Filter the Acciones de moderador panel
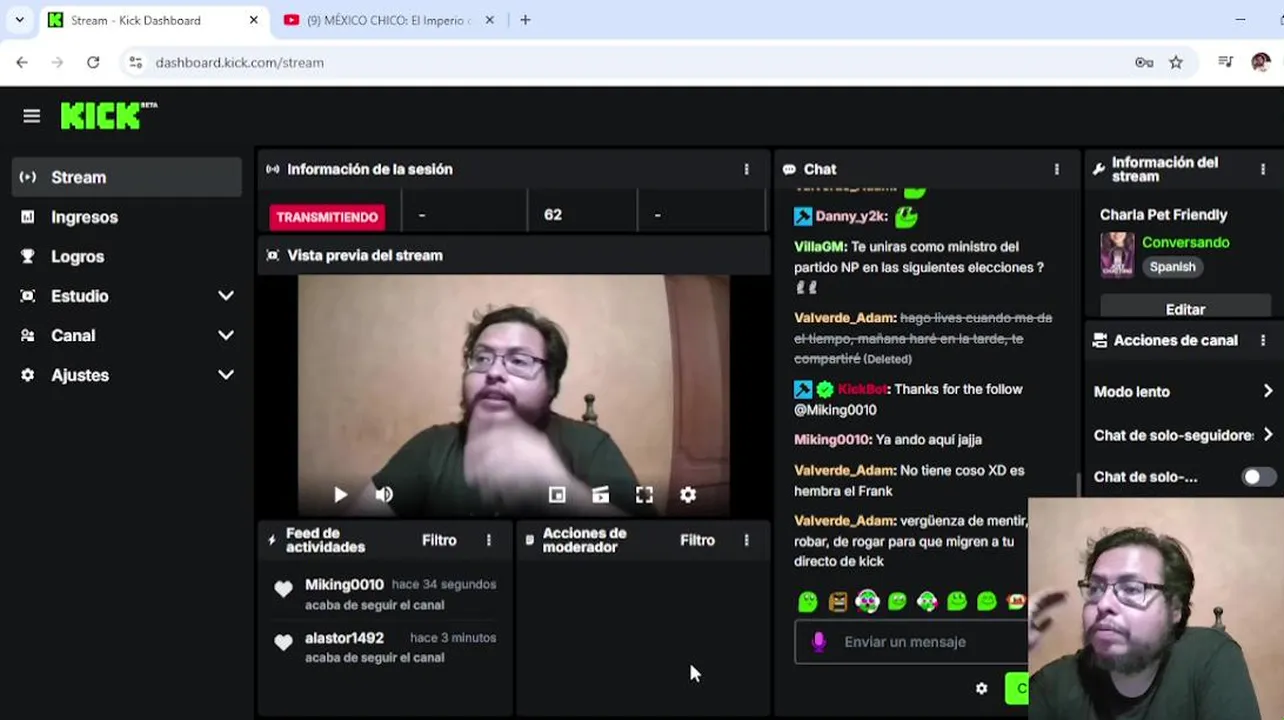The height and width of the screenshot is (720, 1284). [697, 540]
